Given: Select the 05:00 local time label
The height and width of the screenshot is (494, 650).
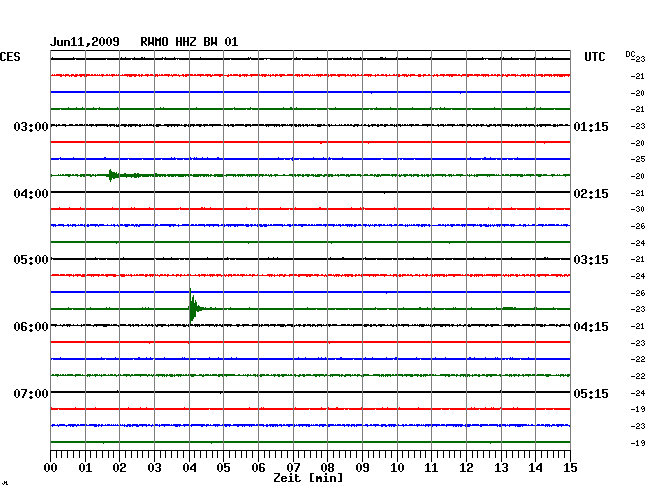Looking at the screenshot, I should coord(31,260).
